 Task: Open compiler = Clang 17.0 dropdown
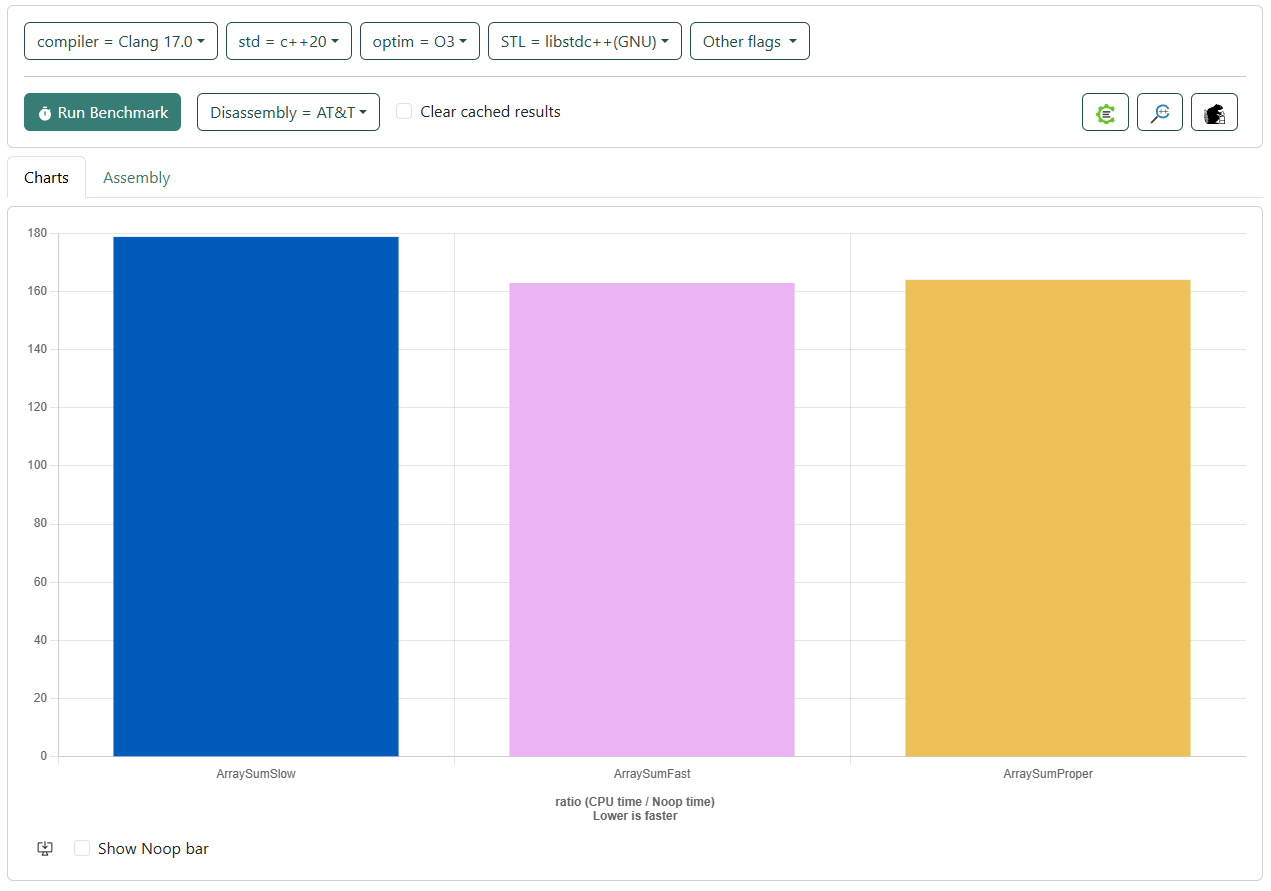(121, 41)
